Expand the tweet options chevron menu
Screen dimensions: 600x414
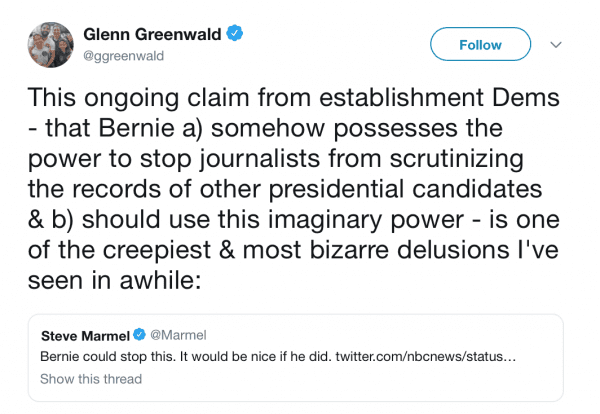point(557,45)
